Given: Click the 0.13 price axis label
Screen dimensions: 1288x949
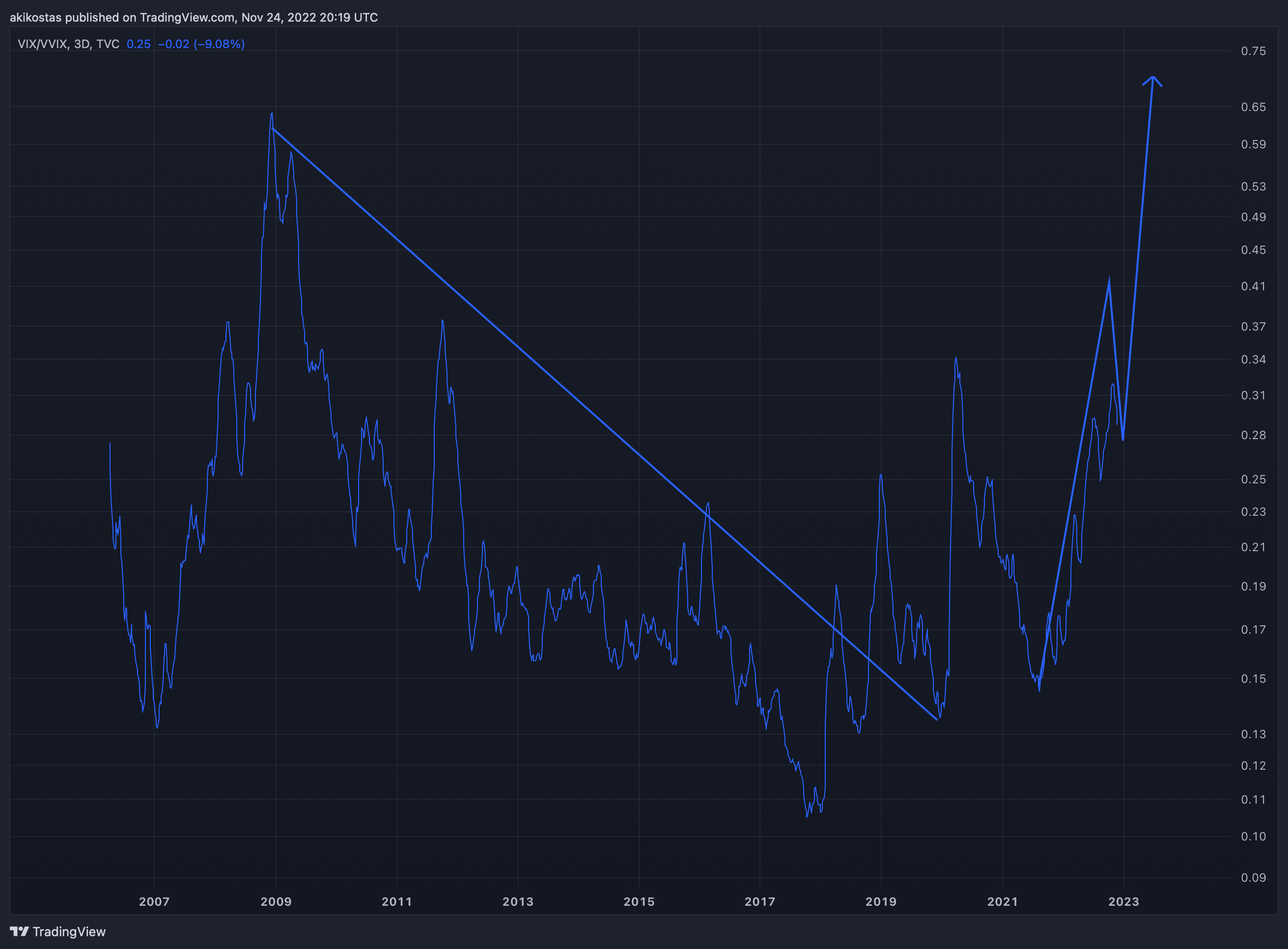Looking at the screenshot, I should 1254,734.
